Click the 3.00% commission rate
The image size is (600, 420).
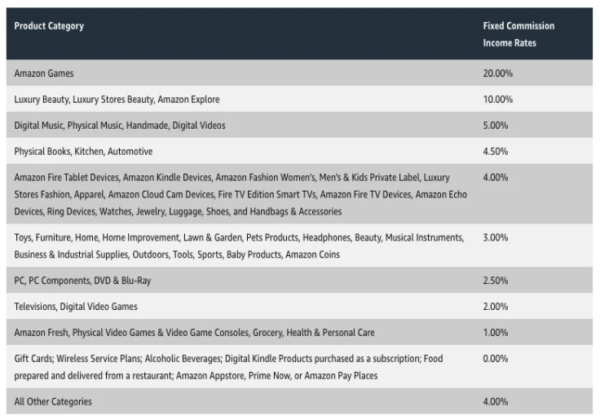pyautogui.click(x=496, y=238)
